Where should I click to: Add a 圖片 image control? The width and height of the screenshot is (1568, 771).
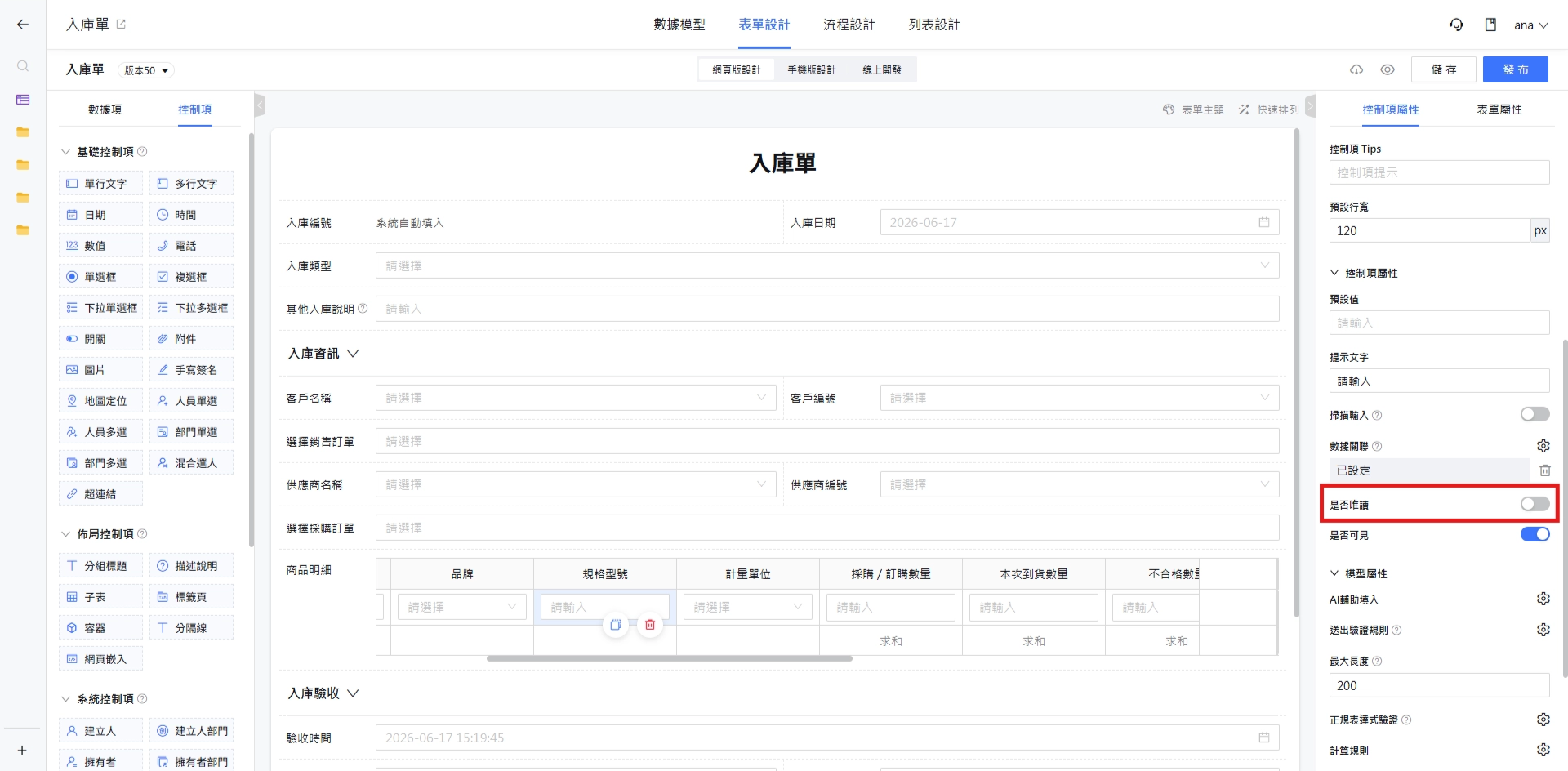coord(100,370)
